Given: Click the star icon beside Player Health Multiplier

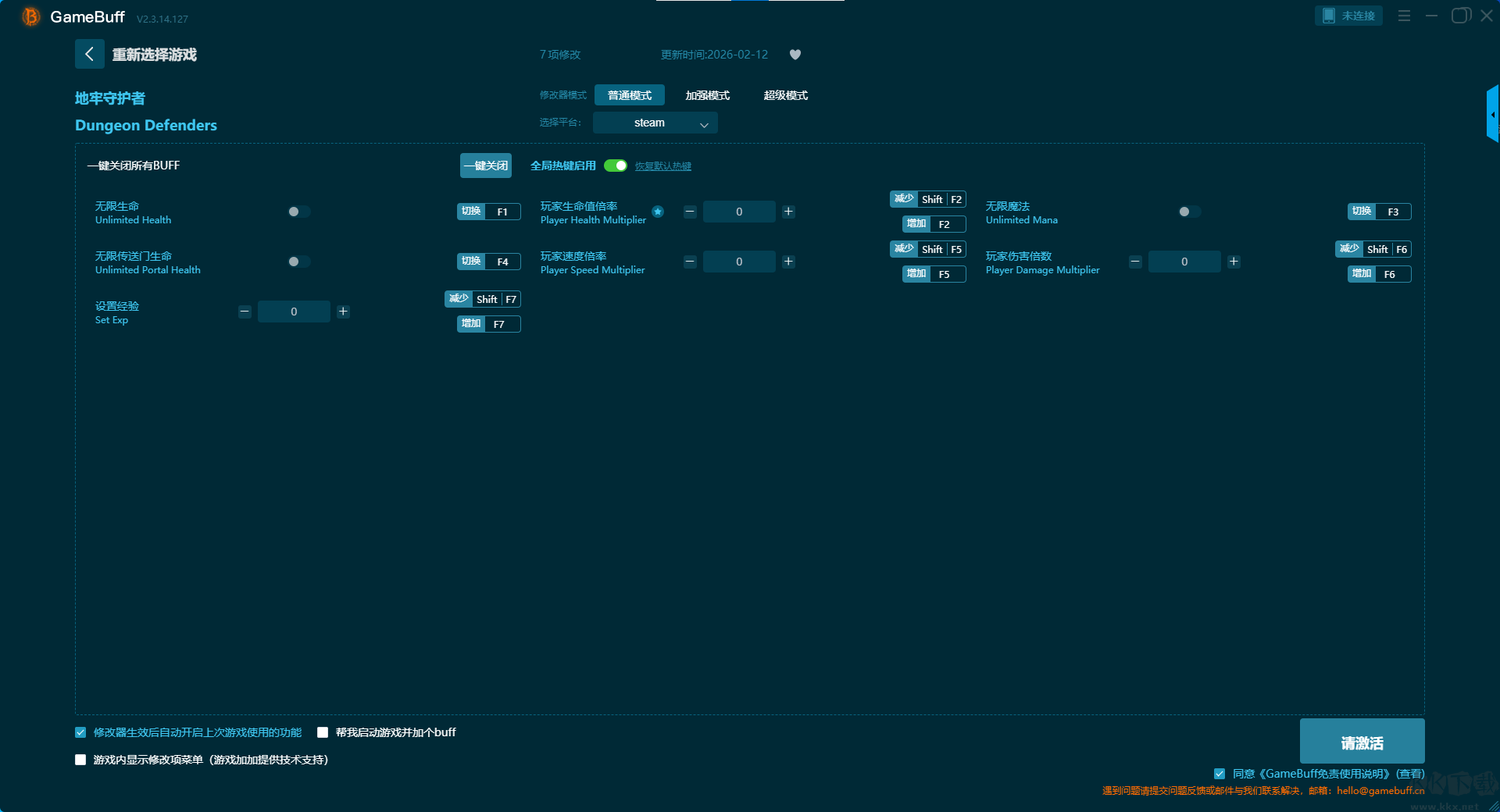Looking at the screenshot, I should [x=658, y=212].
